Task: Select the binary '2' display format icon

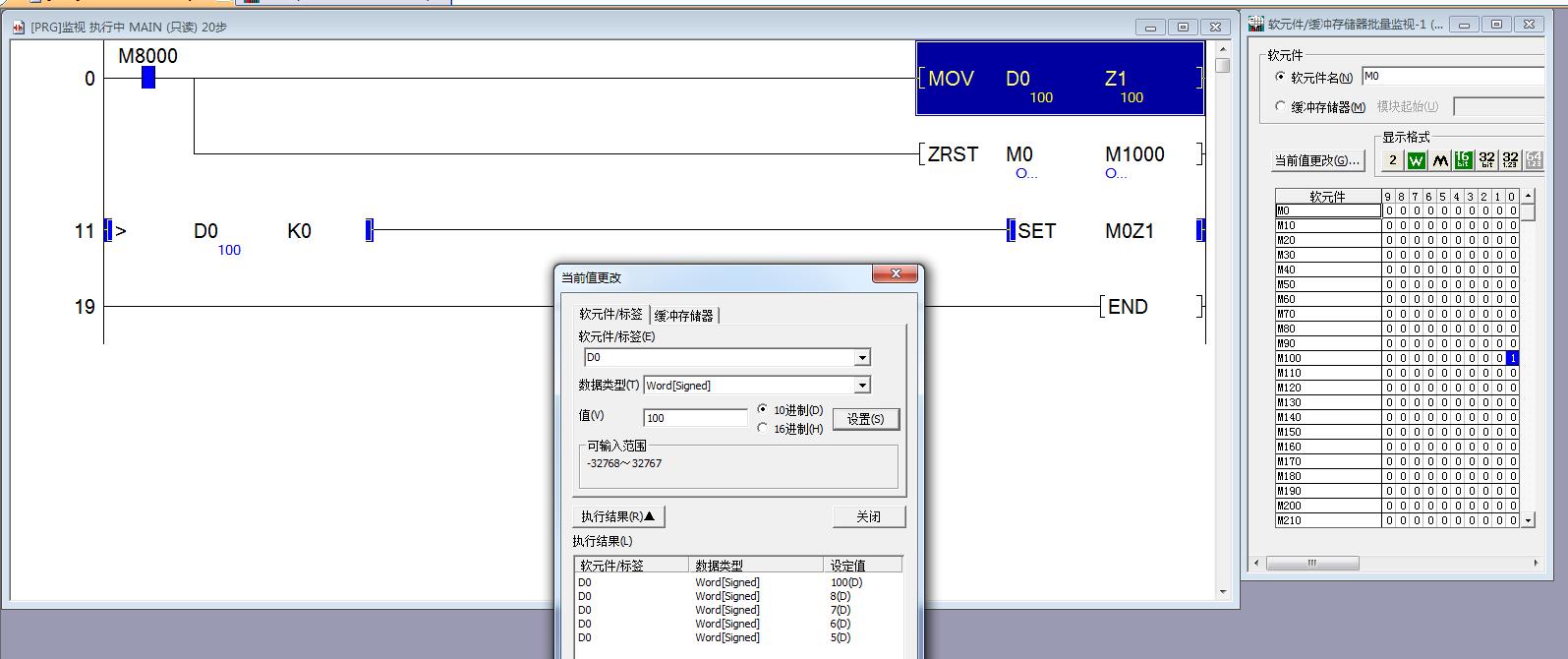Action: (x=1392, y=160)
